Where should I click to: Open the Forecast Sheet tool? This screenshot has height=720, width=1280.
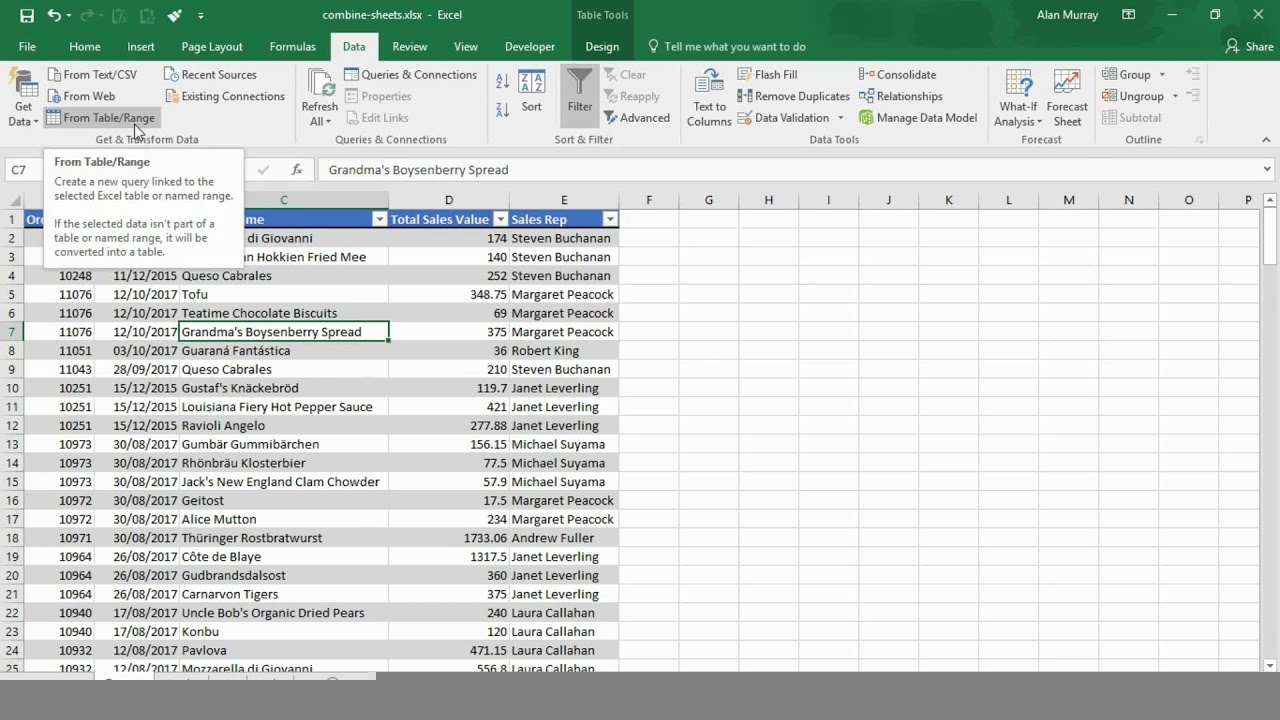pos(1067,97)
